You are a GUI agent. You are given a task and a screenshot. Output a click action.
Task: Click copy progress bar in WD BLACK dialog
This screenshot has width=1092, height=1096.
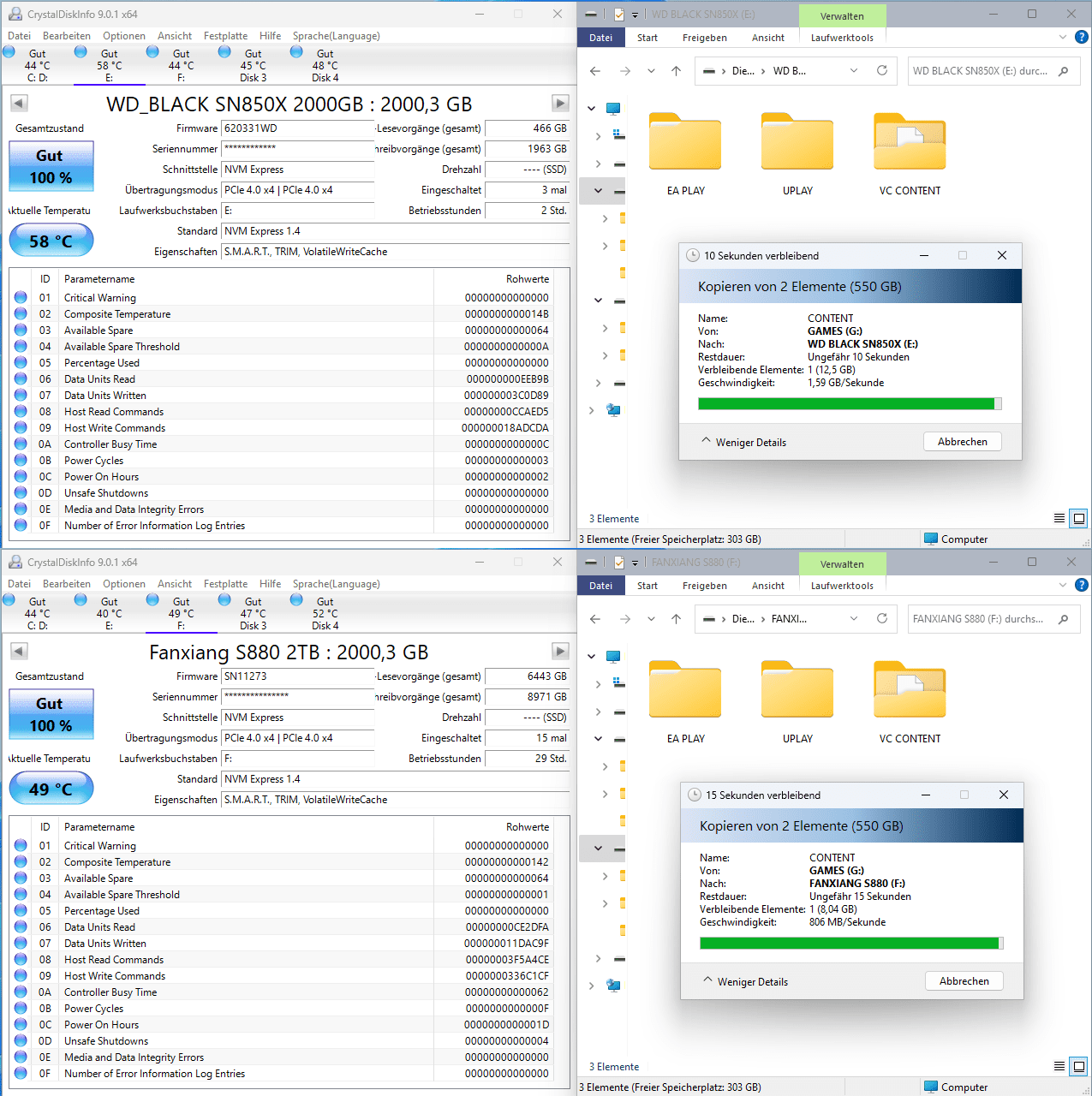(x=850, y=404)
